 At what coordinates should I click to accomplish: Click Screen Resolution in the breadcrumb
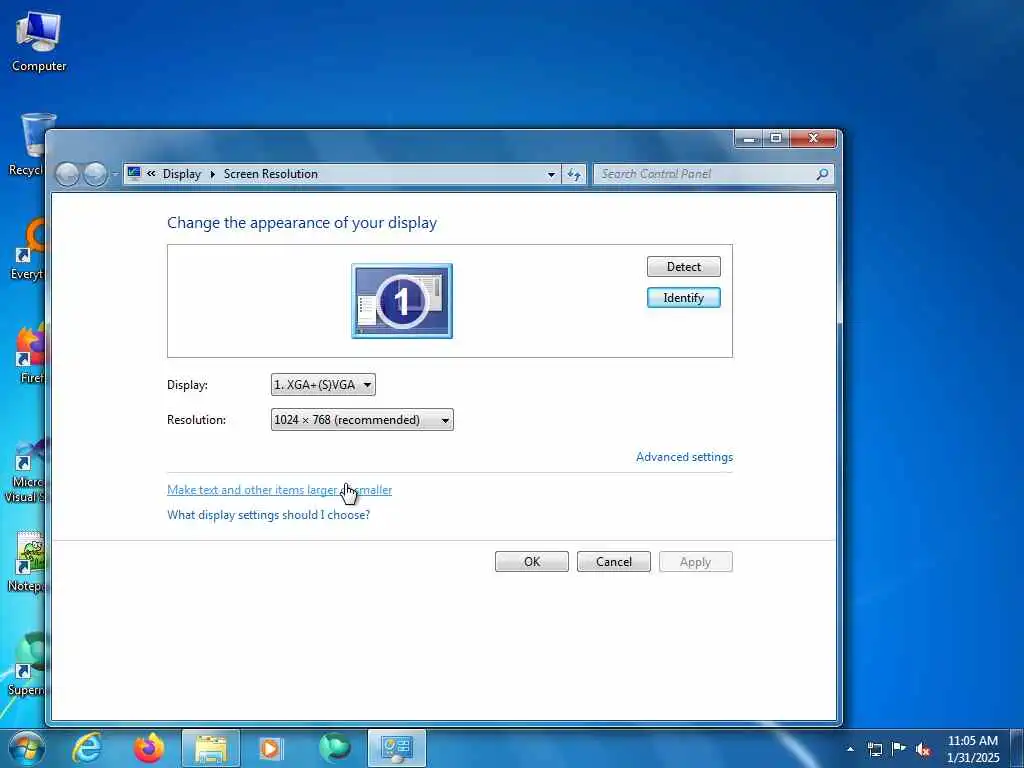[270, 174]
